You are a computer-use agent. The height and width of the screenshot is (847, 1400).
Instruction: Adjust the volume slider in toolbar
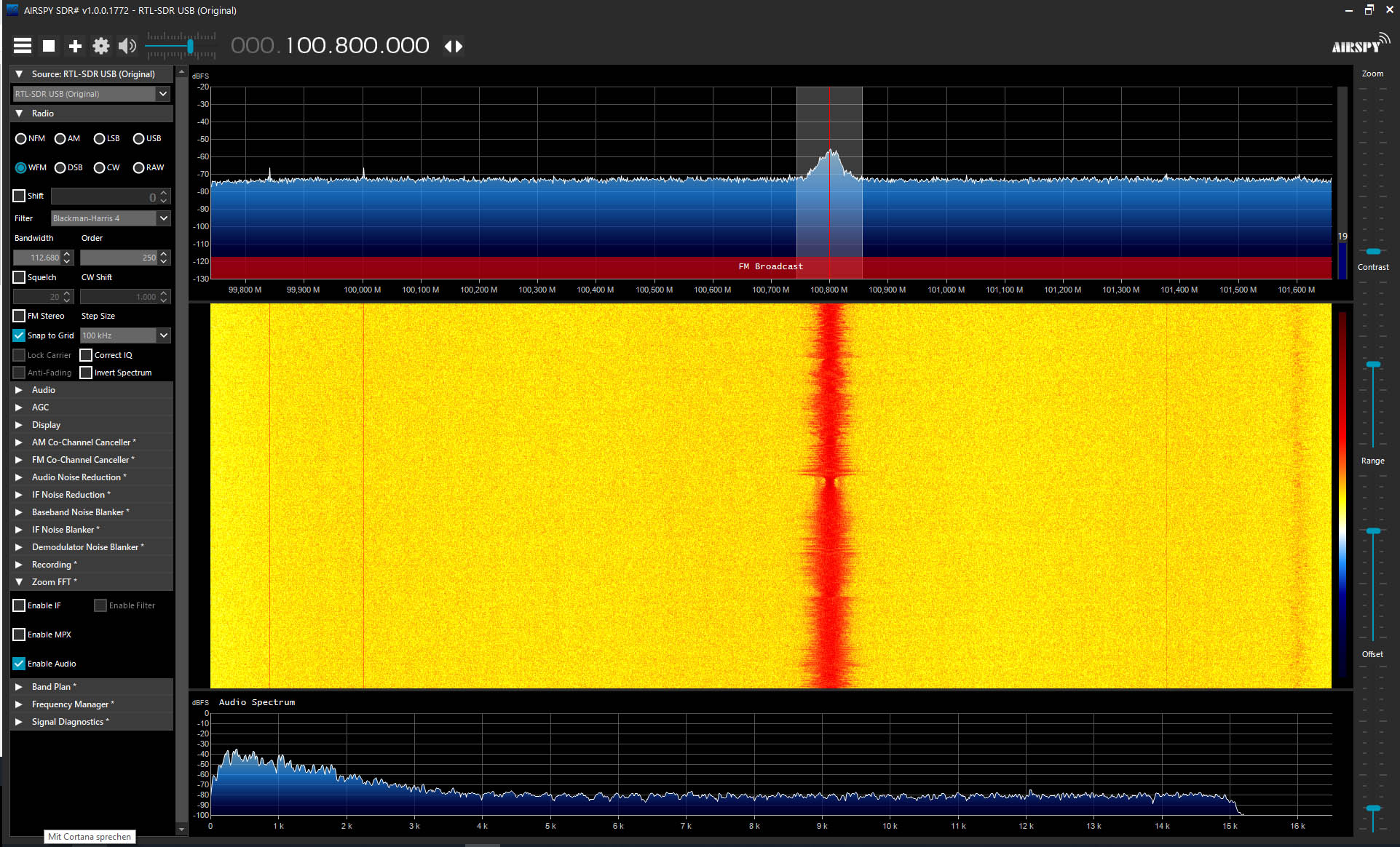[181, 46]
